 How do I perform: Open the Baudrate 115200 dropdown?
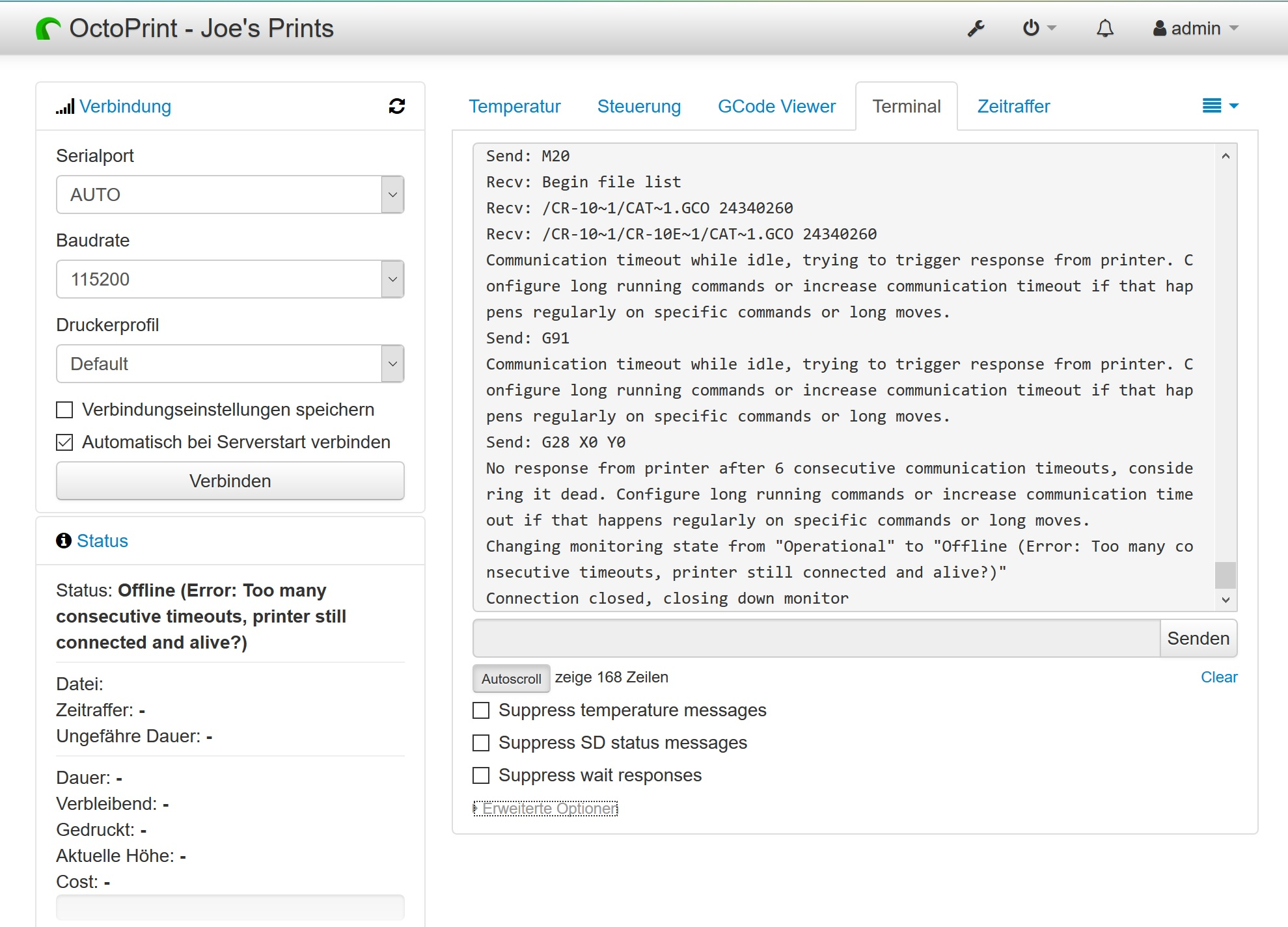(230, 279)
